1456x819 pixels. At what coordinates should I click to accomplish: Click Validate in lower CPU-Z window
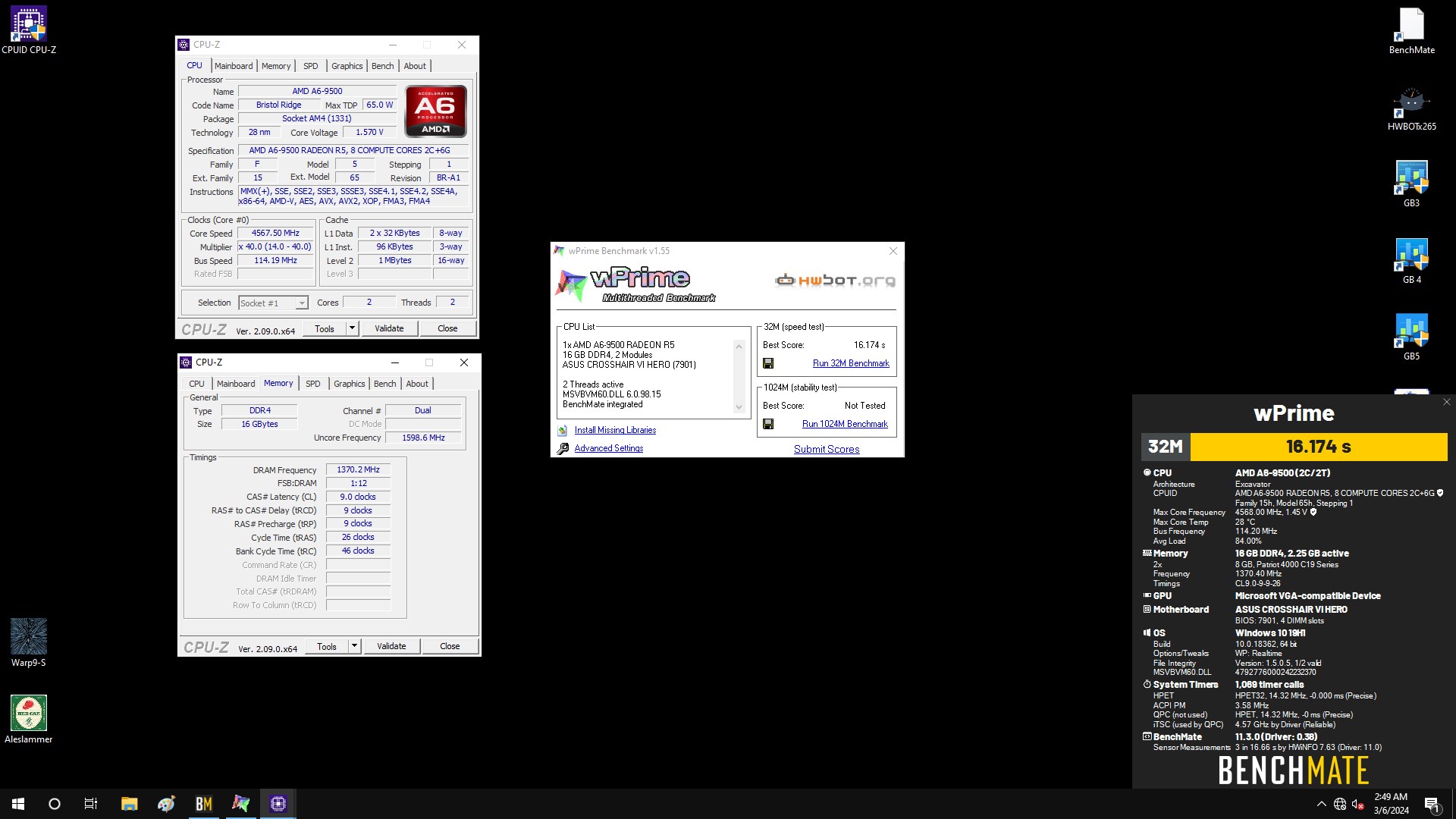coord(391,646)
